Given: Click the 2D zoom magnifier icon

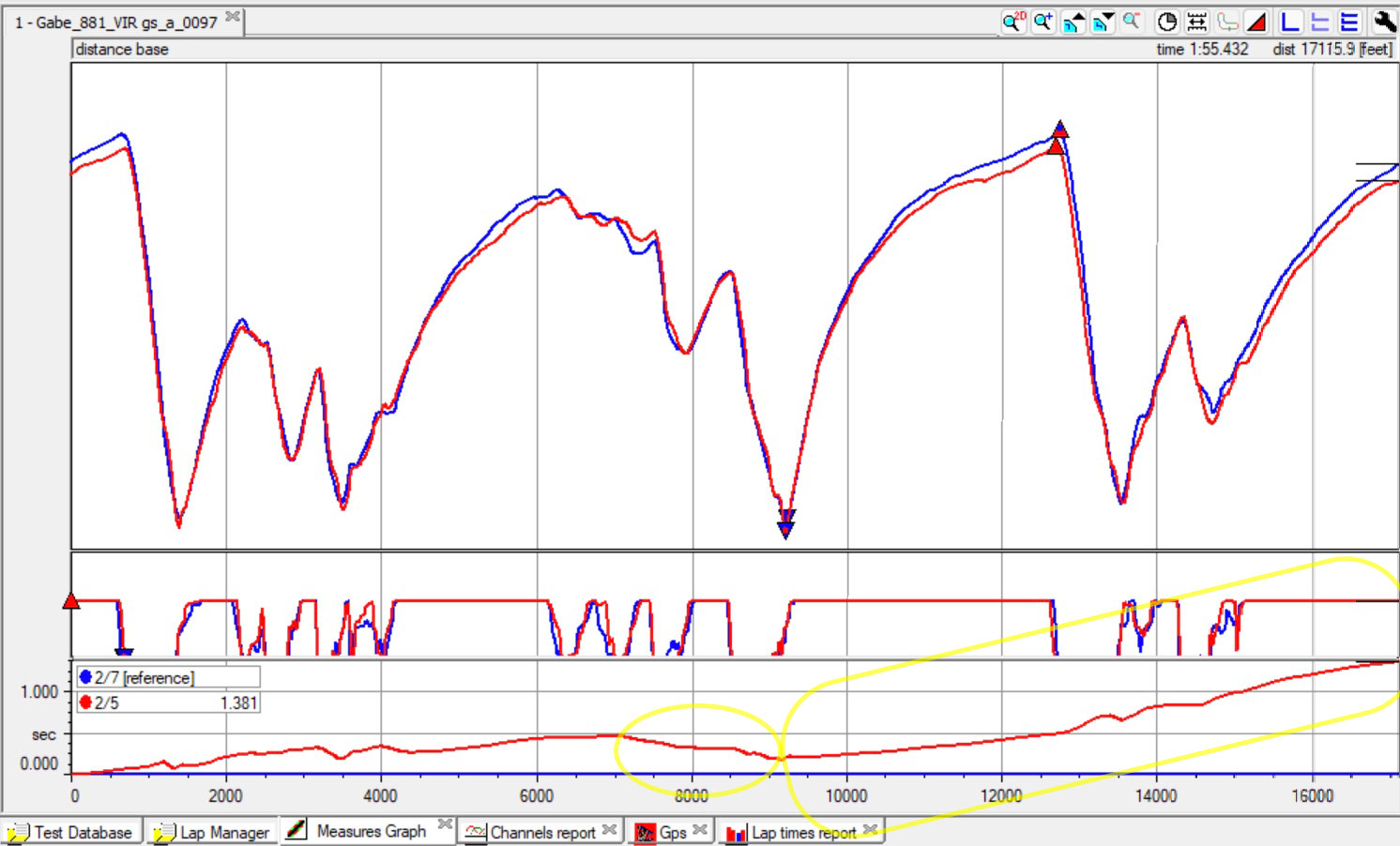Looking at the screenshot, I should tap(1013, 22).
